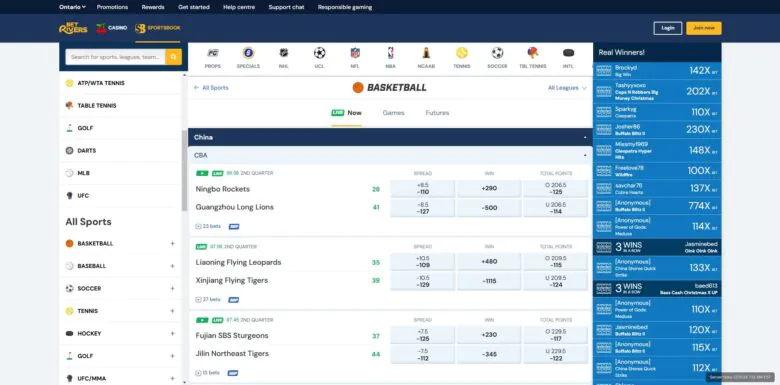
Task: Bet Xinjiang Flying Tigers spread -10.5
Action: pyautogui.click(x=423, y=281)
